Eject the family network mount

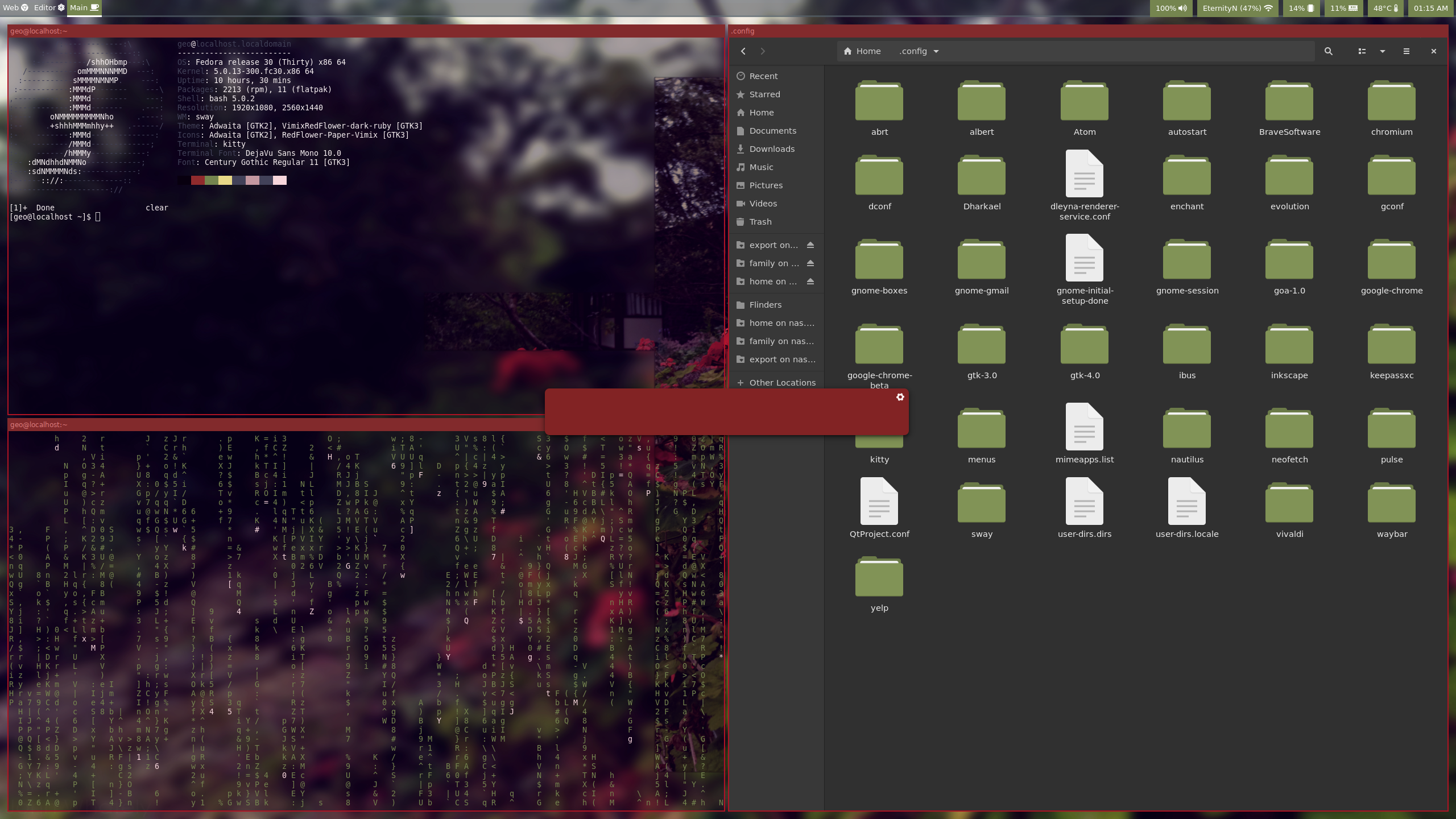tap(810, 263)
